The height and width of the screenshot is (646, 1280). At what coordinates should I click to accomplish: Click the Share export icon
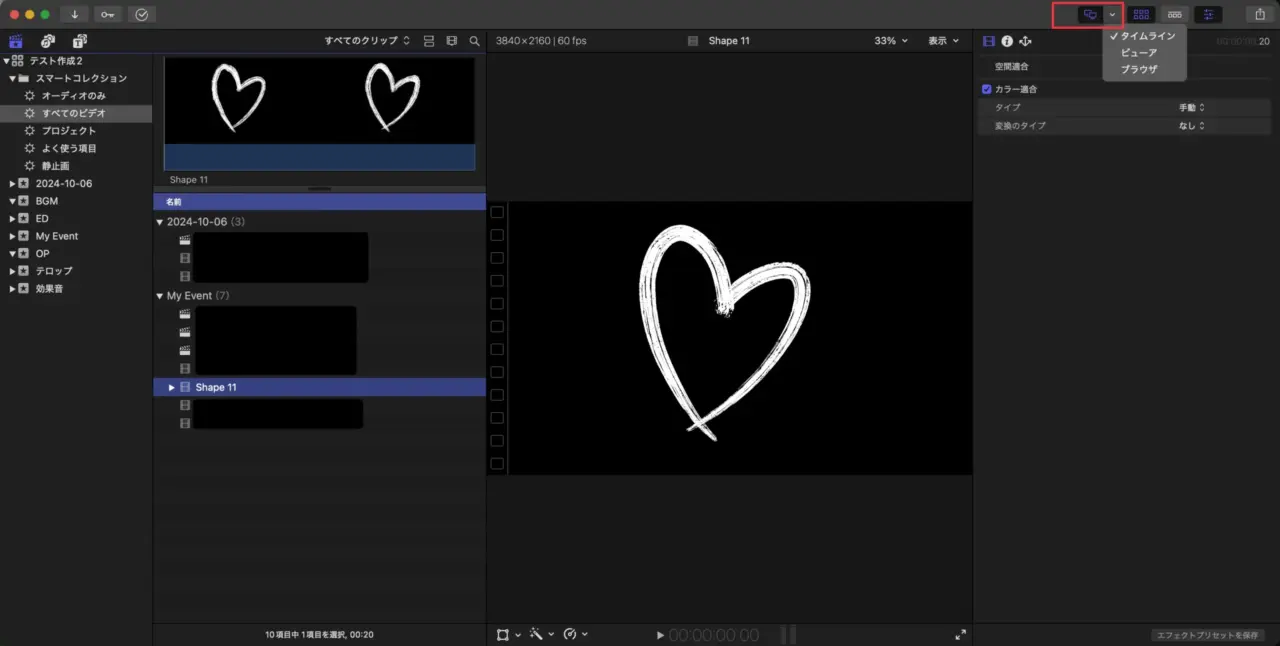pos(1260,14)
